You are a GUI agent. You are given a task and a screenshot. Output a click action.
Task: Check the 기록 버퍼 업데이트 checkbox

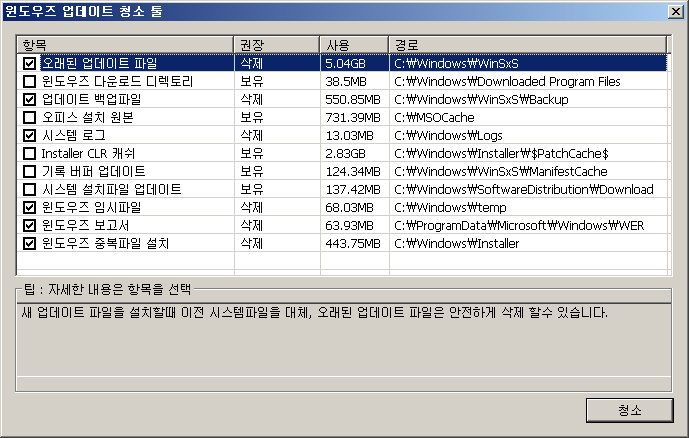pos(29,171)
